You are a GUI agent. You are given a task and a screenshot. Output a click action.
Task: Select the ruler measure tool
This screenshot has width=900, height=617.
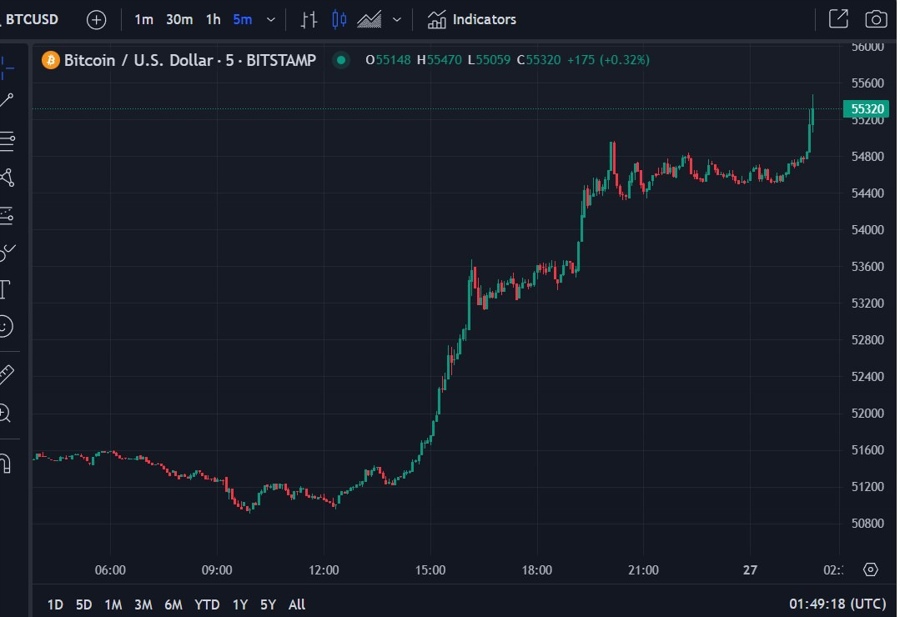coord(6,374)
